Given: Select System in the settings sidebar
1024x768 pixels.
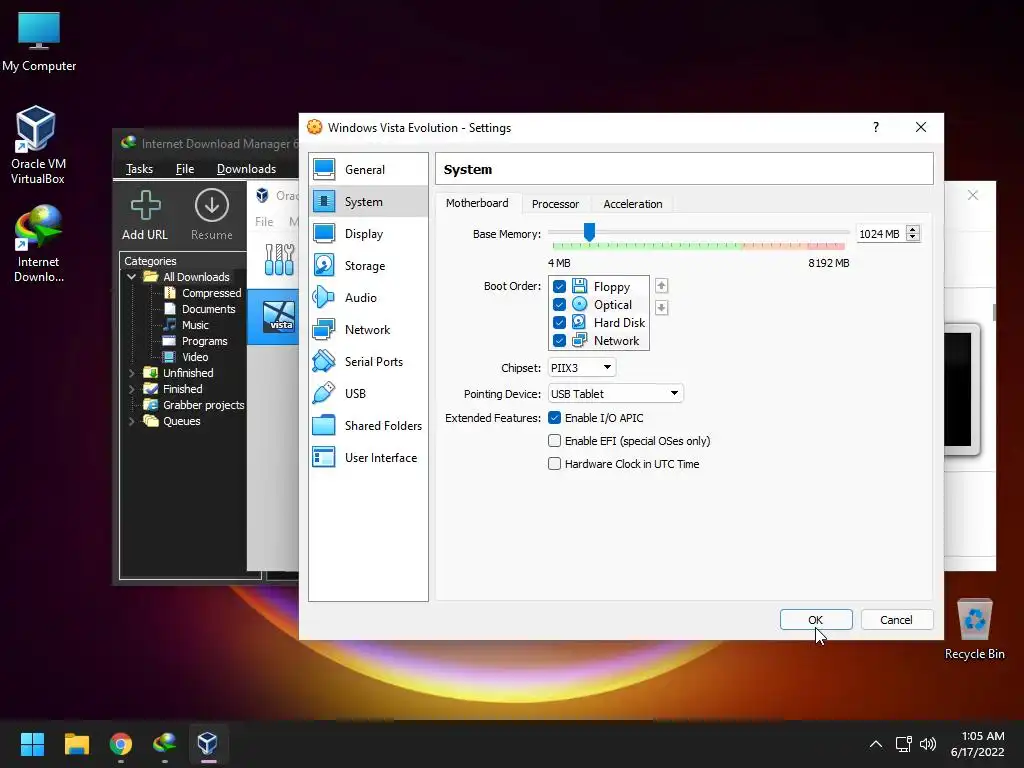Looking at the screenshot, I should coord(368,202).
